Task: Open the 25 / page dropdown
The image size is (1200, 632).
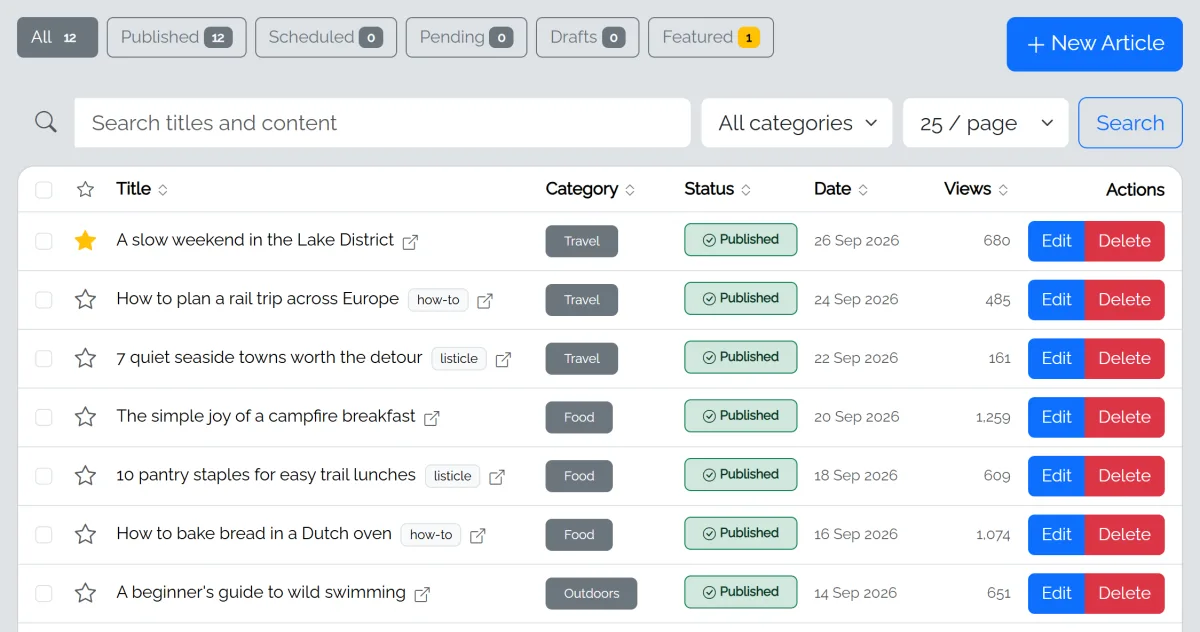Action: pos(986,123)
